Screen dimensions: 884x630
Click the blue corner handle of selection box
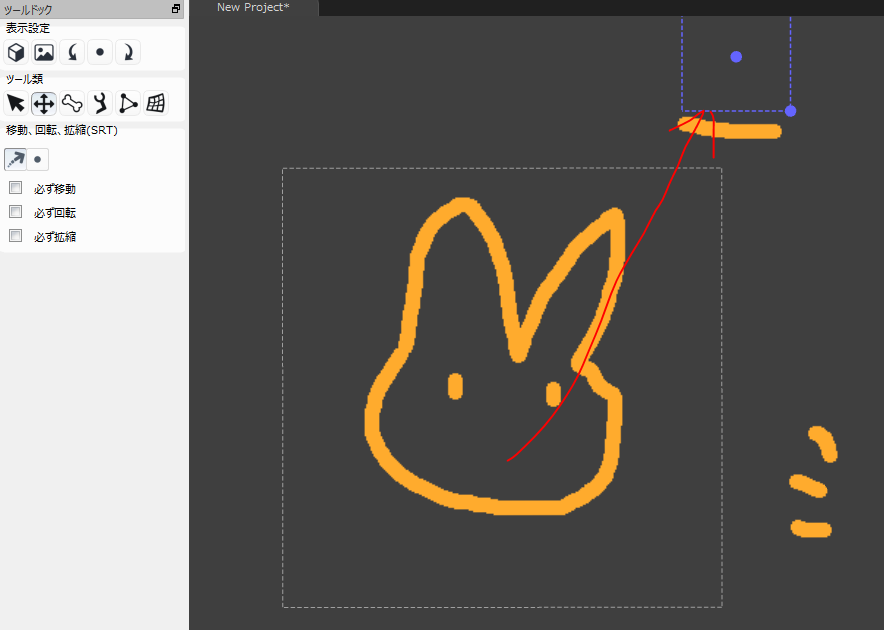[790, 111]
